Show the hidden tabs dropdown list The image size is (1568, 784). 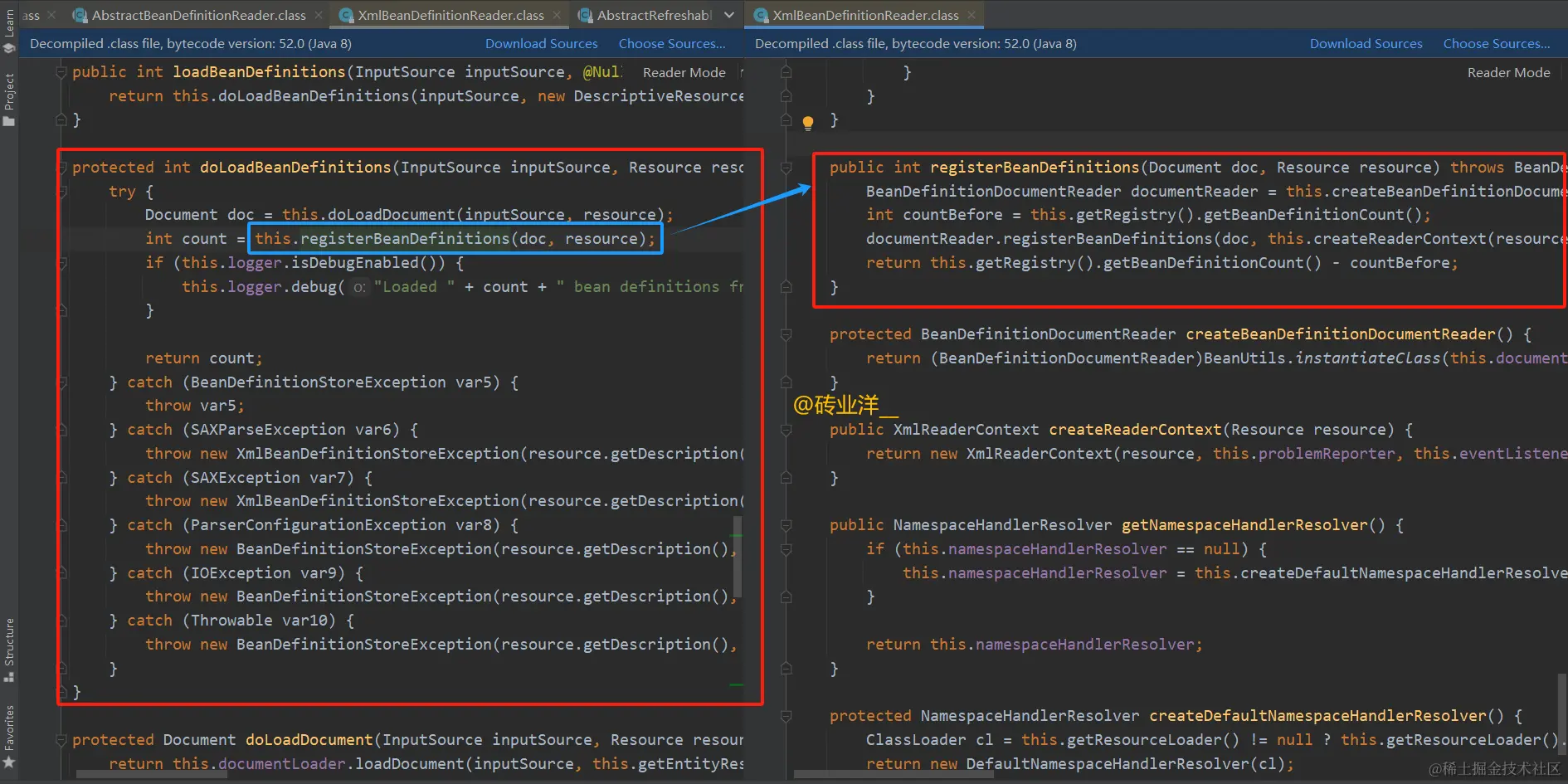(728, 15)
